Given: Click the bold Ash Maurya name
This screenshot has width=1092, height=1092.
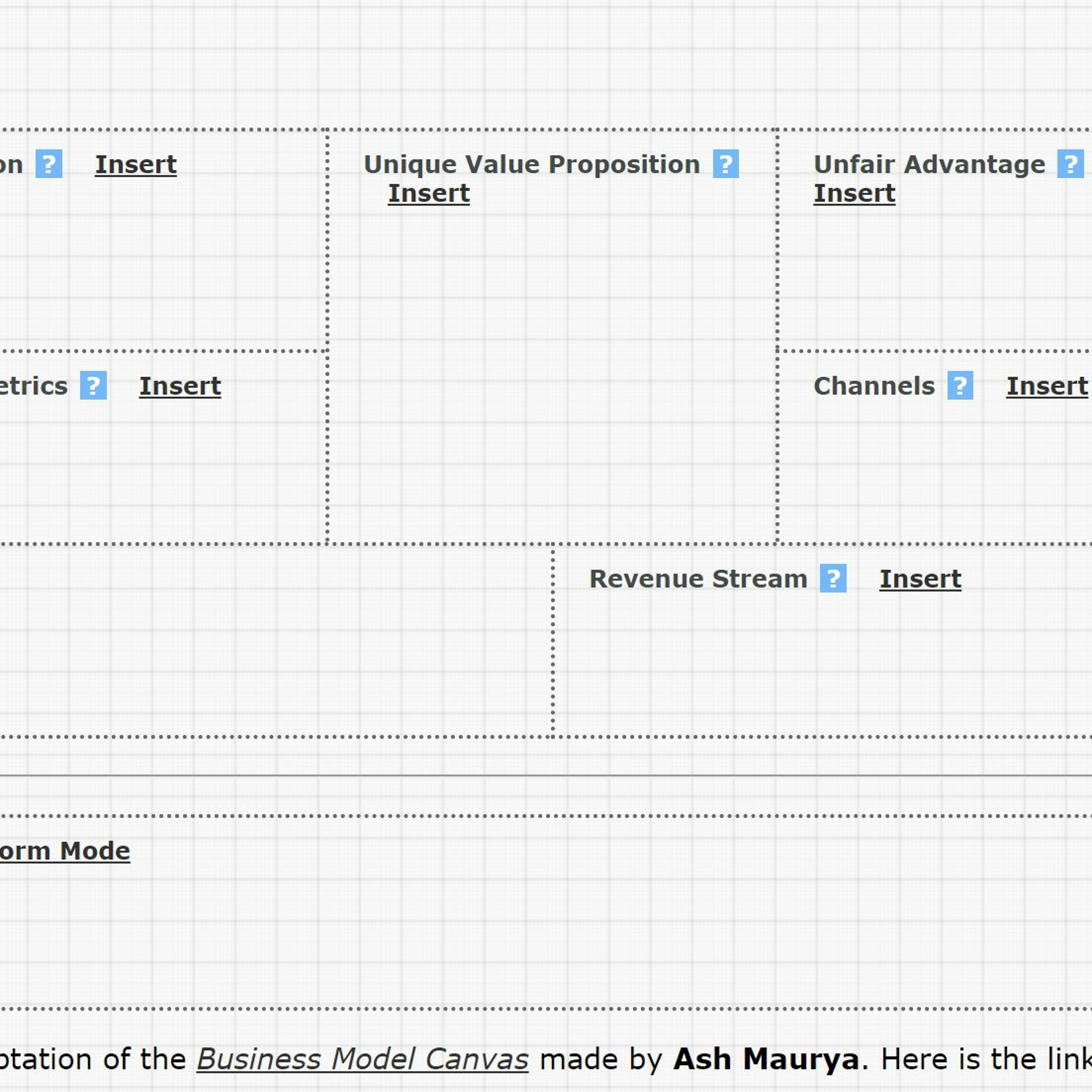Looking at the screenshot, I should [766, 1059].
